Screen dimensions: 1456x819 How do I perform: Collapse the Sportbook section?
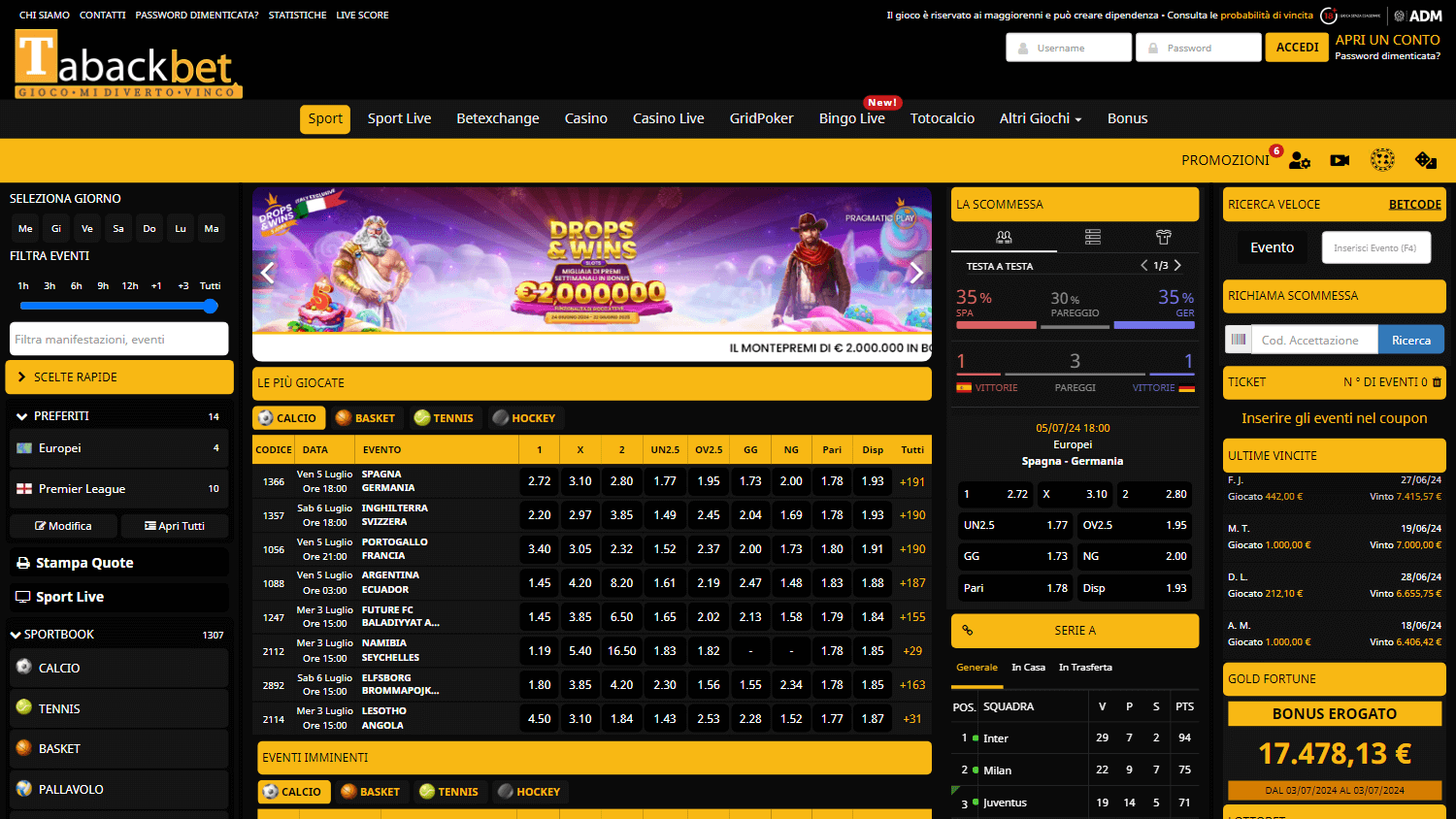[119, 635]
